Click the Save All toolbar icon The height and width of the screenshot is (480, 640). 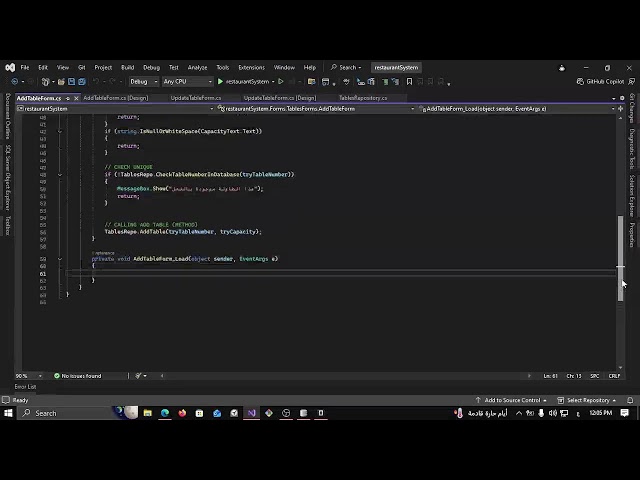coord(82,82)
